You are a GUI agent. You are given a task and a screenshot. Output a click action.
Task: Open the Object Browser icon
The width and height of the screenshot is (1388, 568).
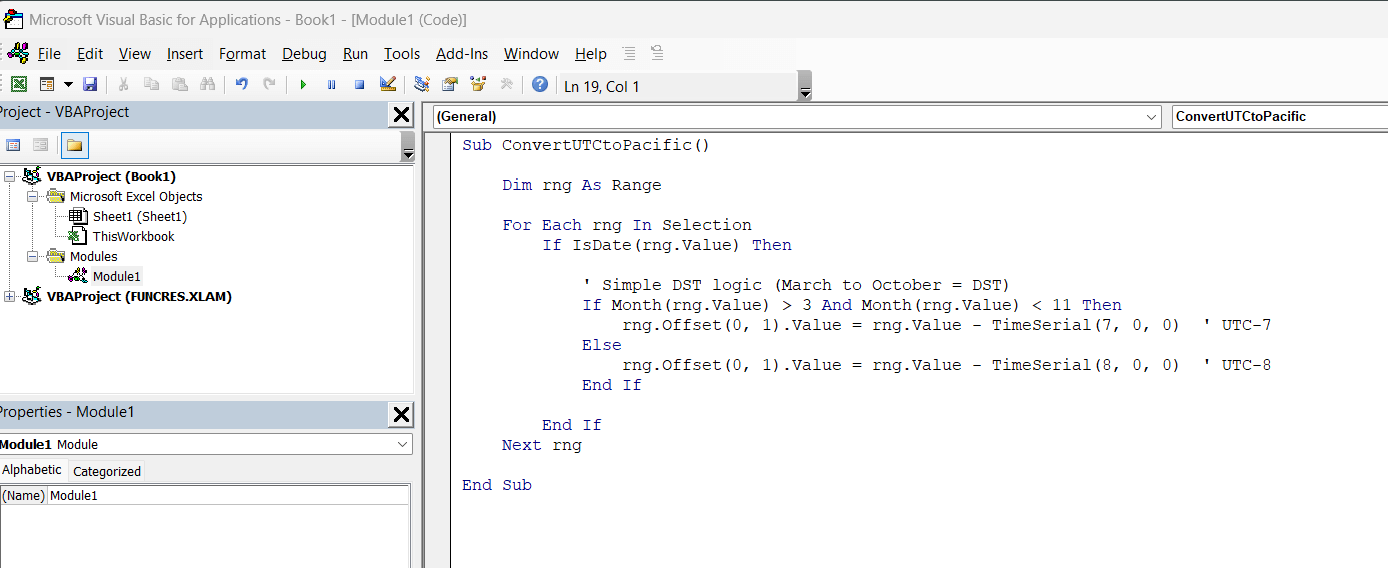[x=478, y=85]
